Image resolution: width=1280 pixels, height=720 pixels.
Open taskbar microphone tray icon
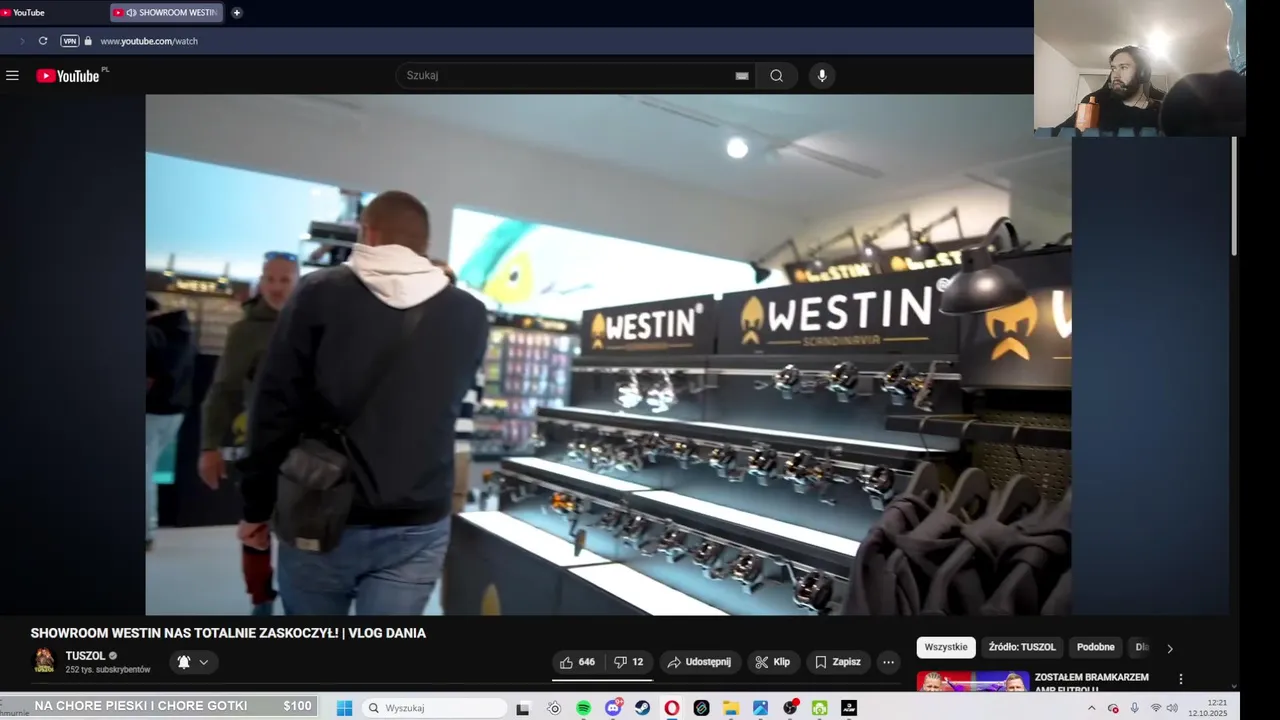coord(1134,708)
